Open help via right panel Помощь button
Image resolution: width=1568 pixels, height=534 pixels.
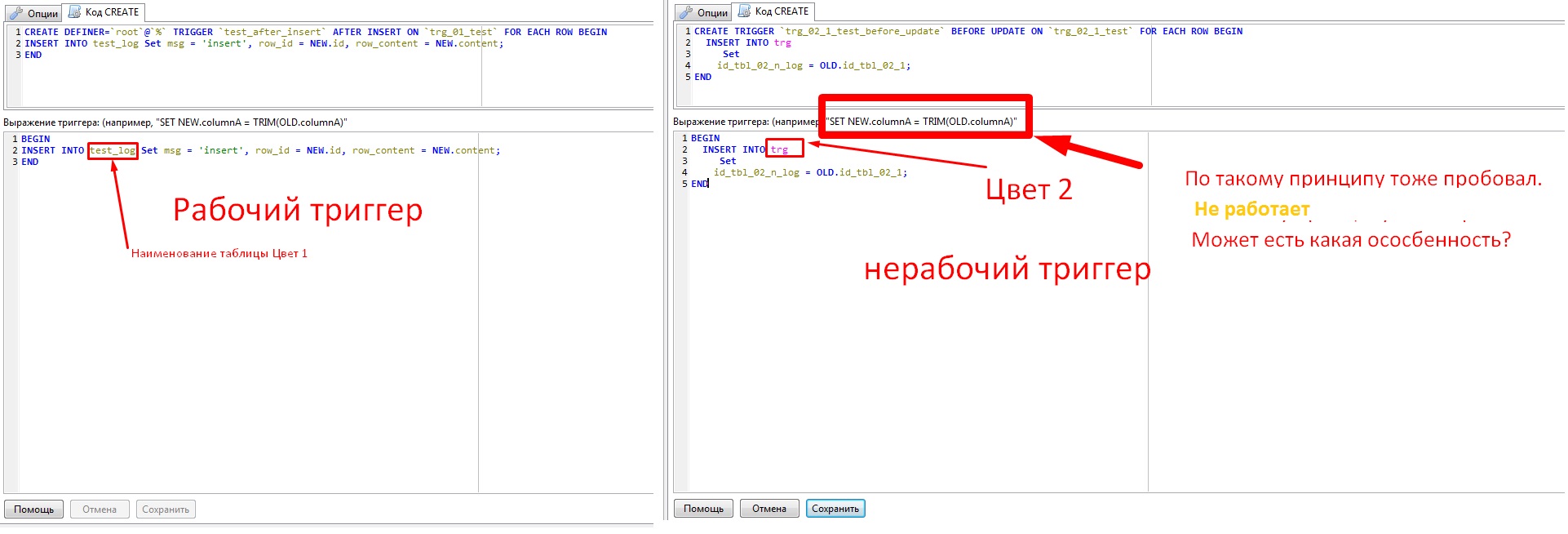[703, 509]
